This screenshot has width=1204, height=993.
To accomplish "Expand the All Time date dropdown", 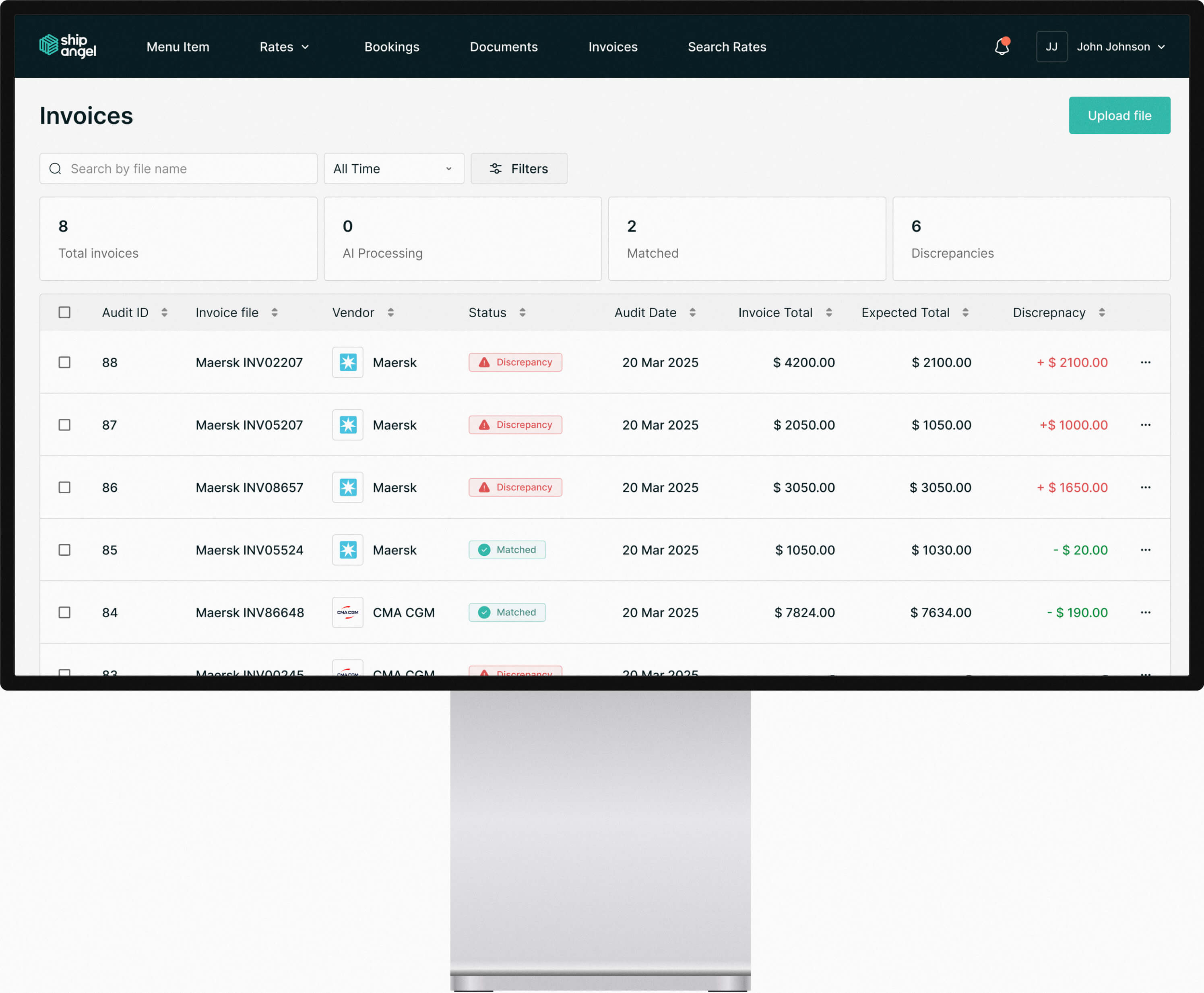I will (x=393, y=169).
